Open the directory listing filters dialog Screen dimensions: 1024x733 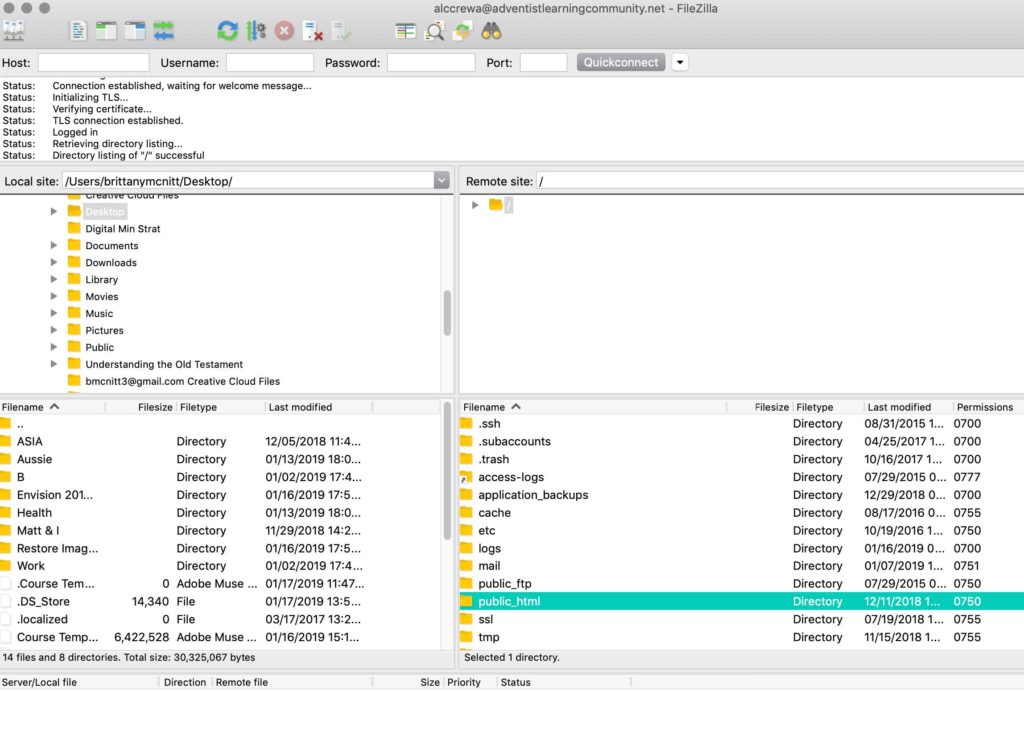tap(406, 31)
